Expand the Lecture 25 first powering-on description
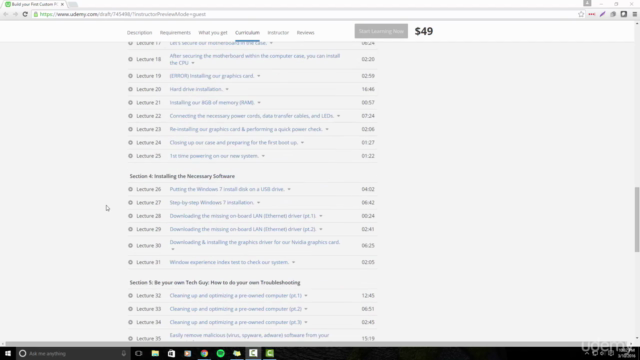640x360 pixels. point(263,156)
